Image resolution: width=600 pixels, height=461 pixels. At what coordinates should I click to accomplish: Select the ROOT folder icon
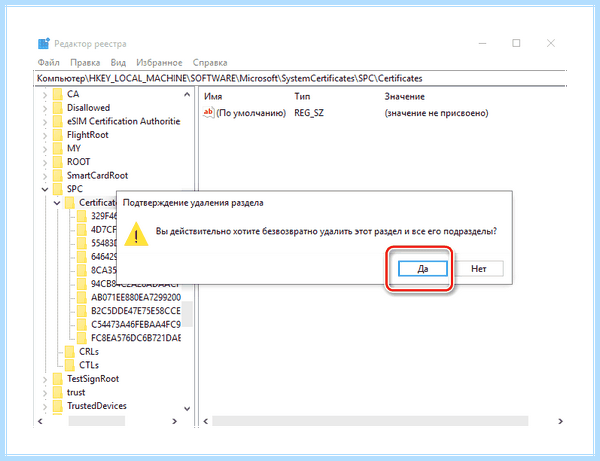[57, 162]
